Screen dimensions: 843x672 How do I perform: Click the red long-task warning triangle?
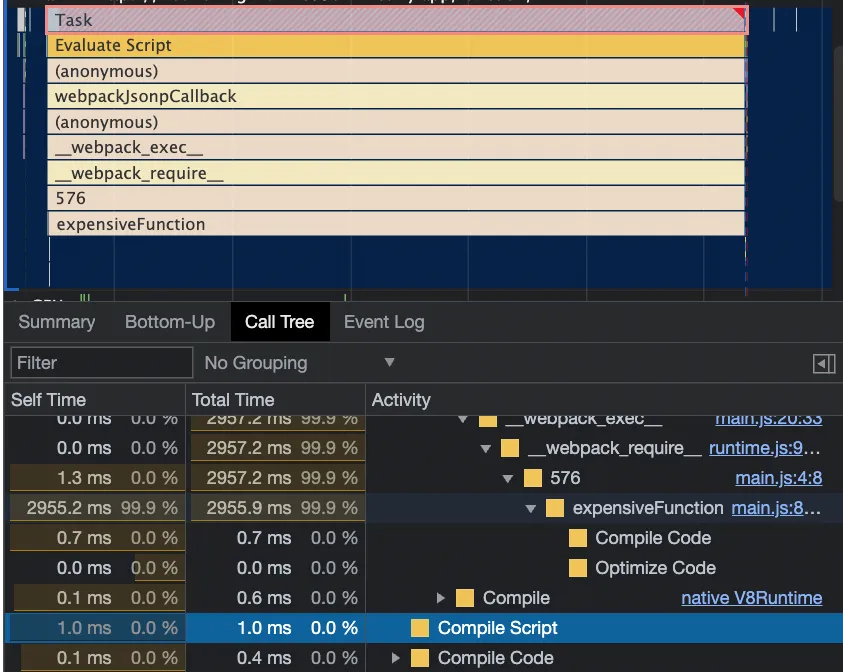741,12
